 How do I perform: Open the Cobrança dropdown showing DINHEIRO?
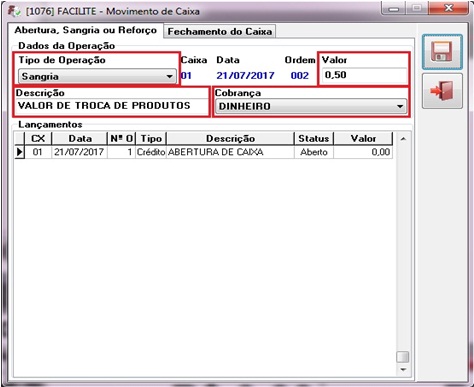pos(311,106)
